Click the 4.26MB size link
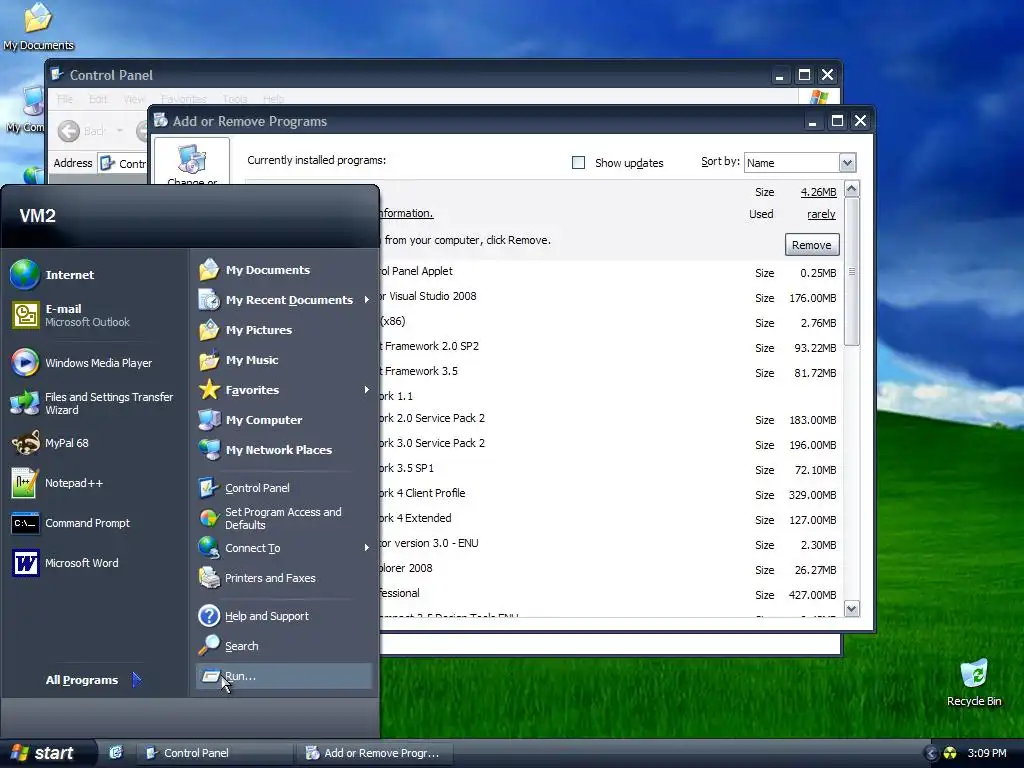 (818, 192)
